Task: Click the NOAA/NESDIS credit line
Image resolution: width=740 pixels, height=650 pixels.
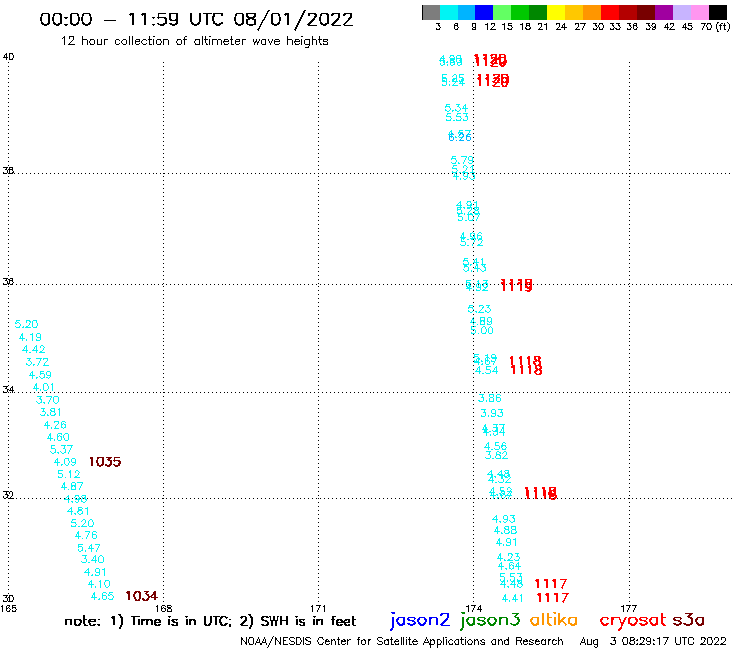Action: point(402,641)
